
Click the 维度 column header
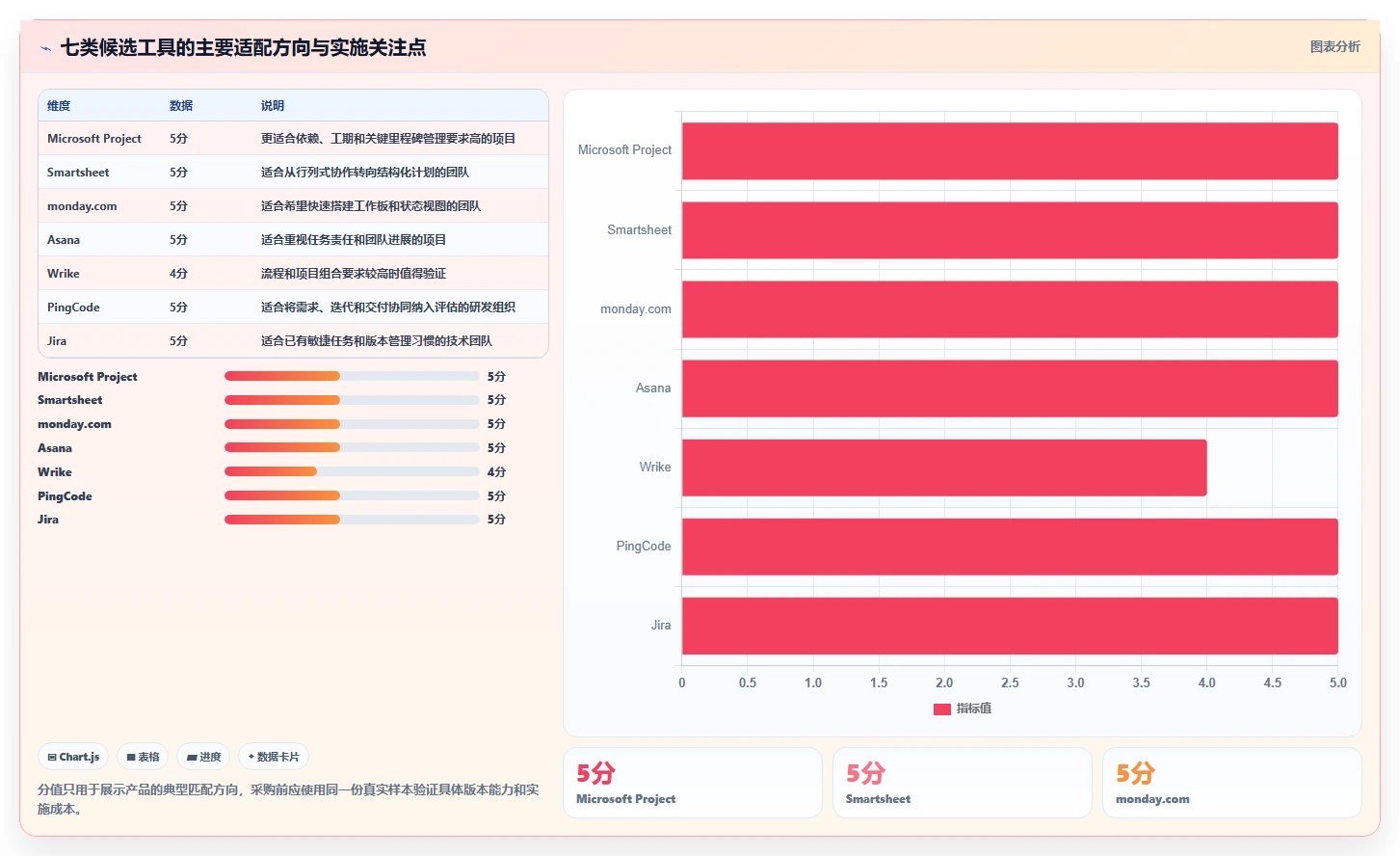pos(59,106)
